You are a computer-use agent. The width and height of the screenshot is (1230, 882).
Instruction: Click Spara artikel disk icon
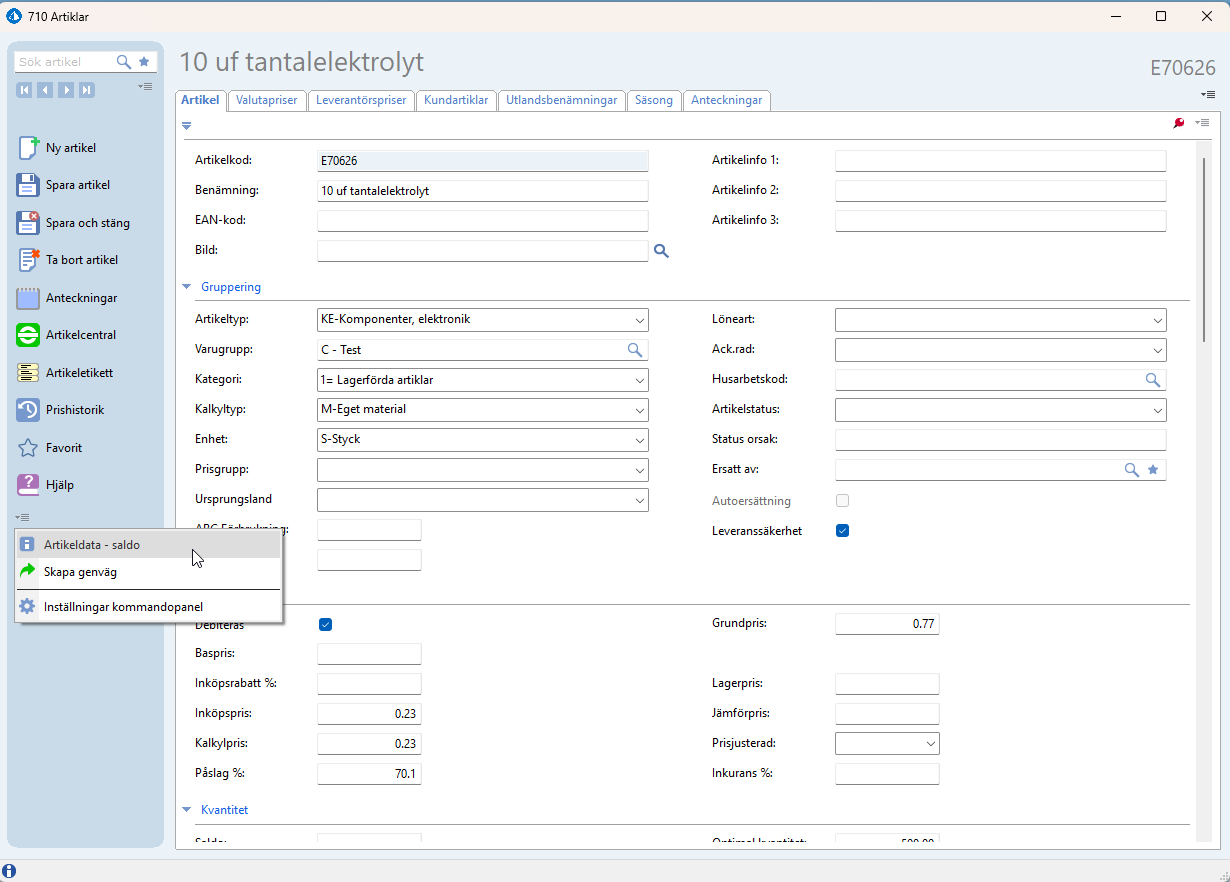pyautogui.click(x=29, y=185)
